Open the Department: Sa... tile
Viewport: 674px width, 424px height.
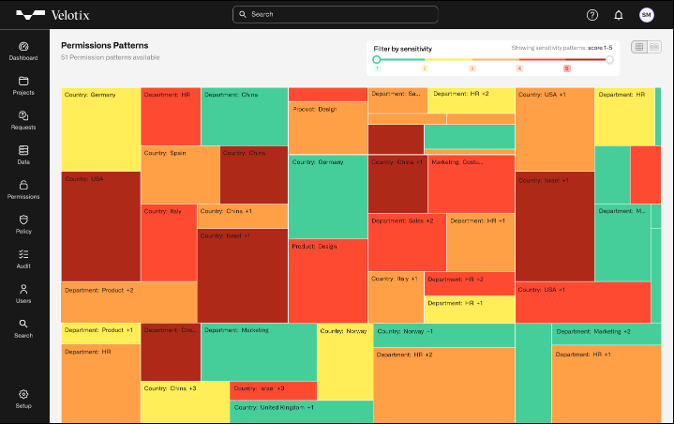(398, 100)
